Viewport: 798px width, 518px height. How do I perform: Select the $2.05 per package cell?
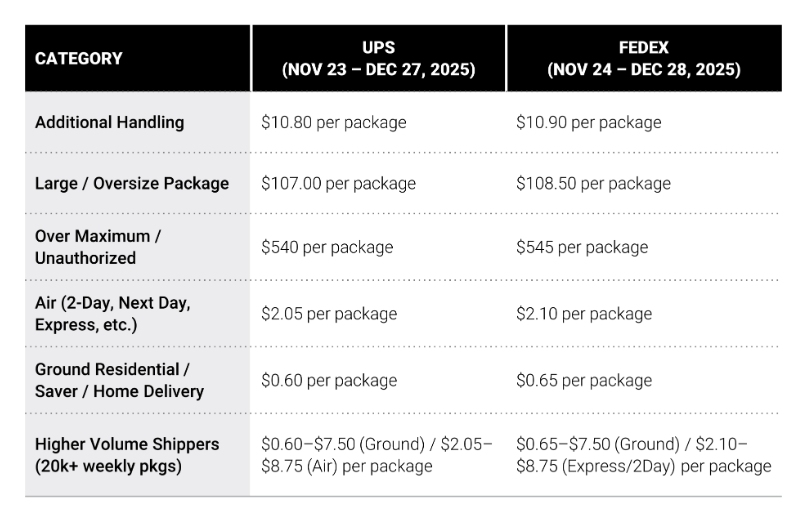coord(329,313)
